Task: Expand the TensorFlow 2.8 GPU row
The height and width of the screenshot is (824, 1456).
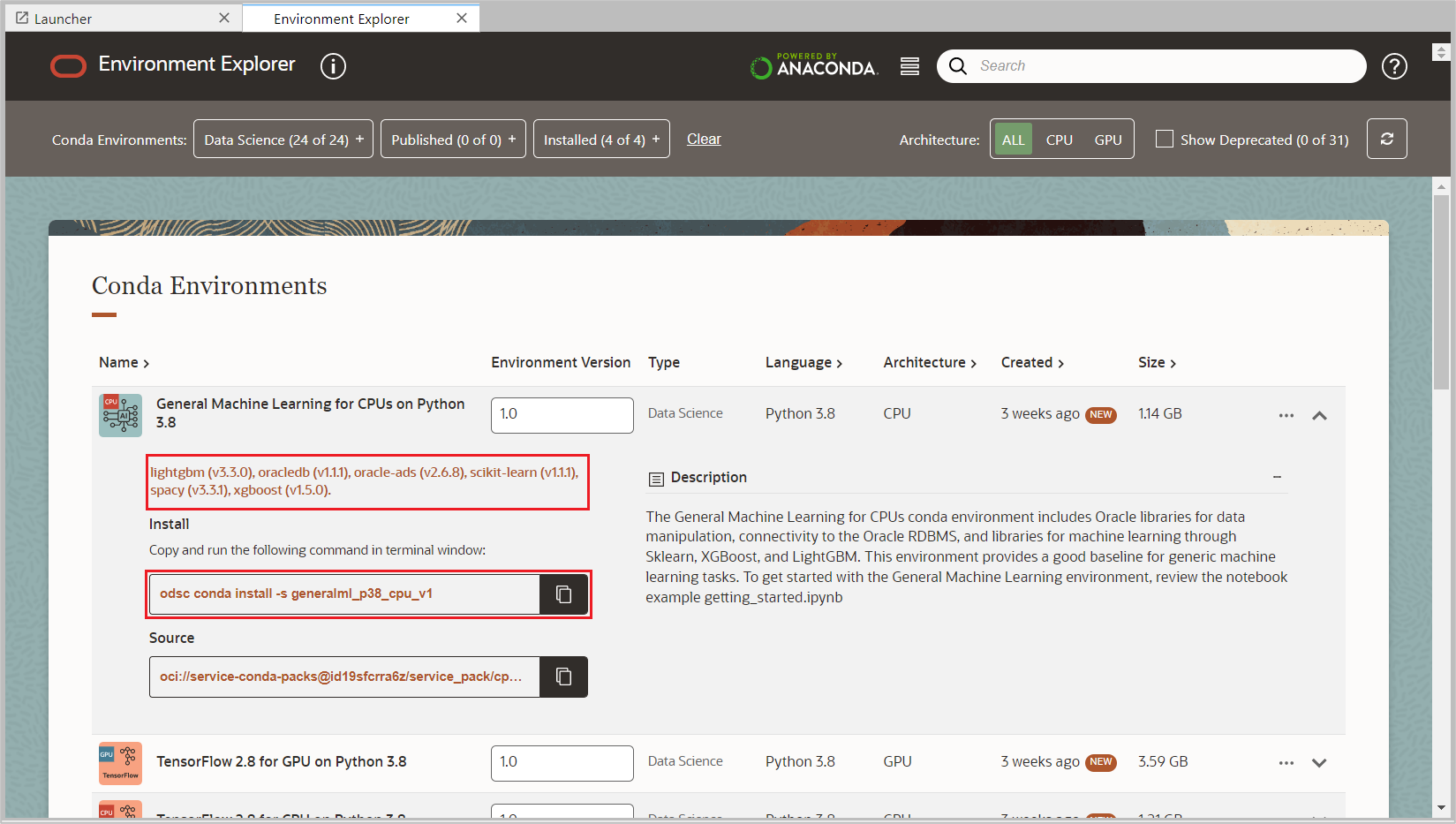Action: pos(1319,763)
